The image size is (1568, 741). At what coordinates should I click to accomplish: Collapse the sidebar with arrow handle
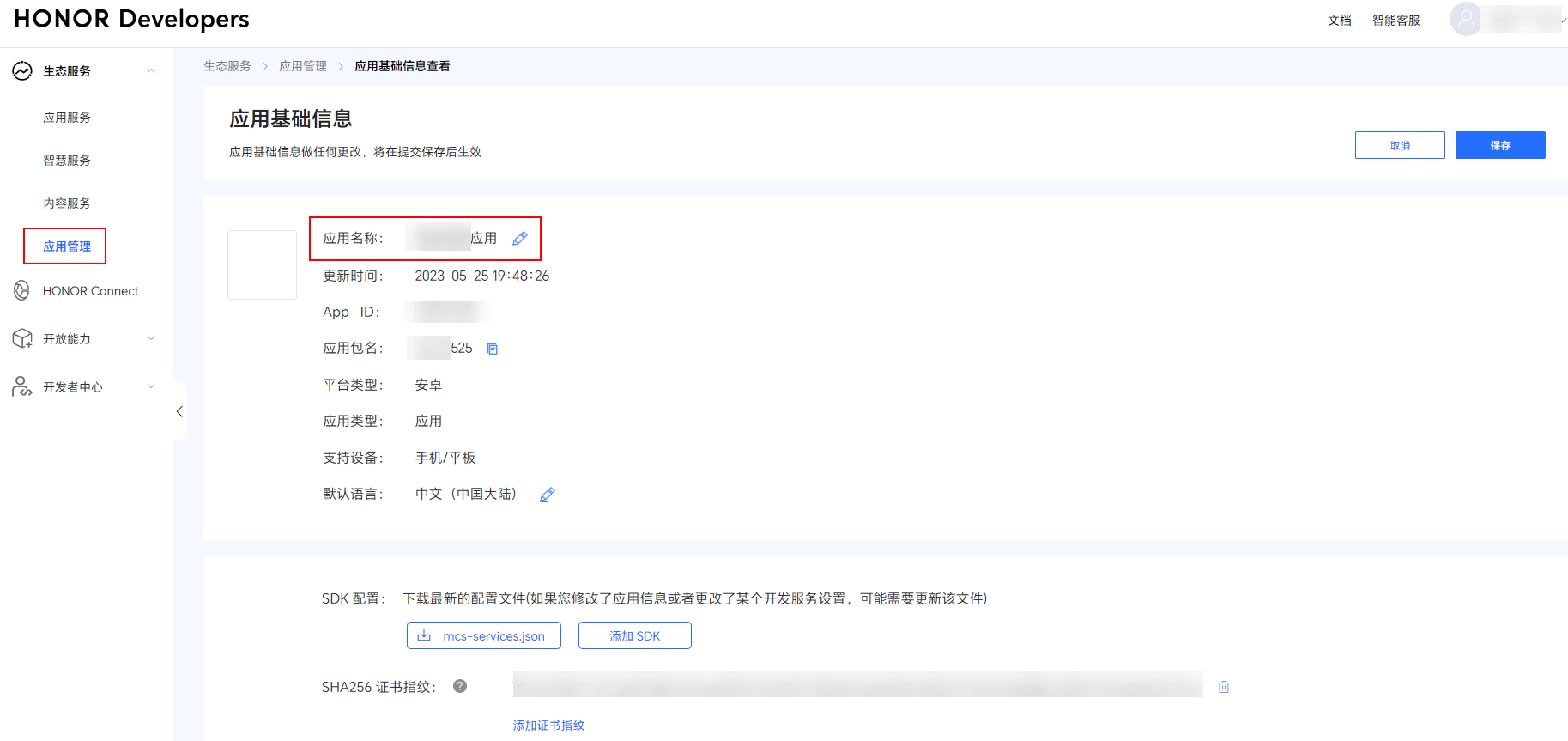click(x=179, y=411)
